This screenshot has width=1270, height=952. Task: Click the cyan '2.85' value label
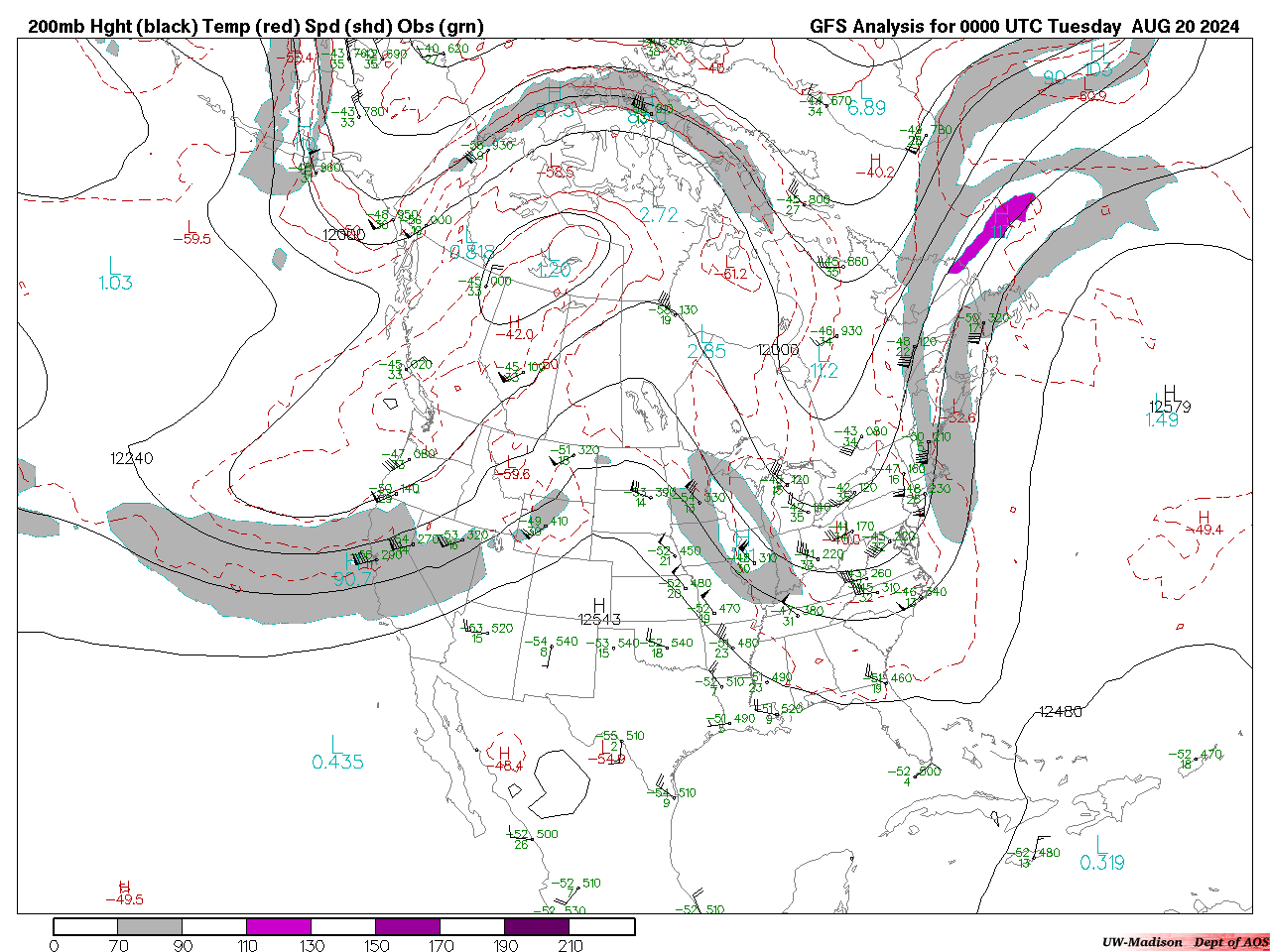pos(706,352)
